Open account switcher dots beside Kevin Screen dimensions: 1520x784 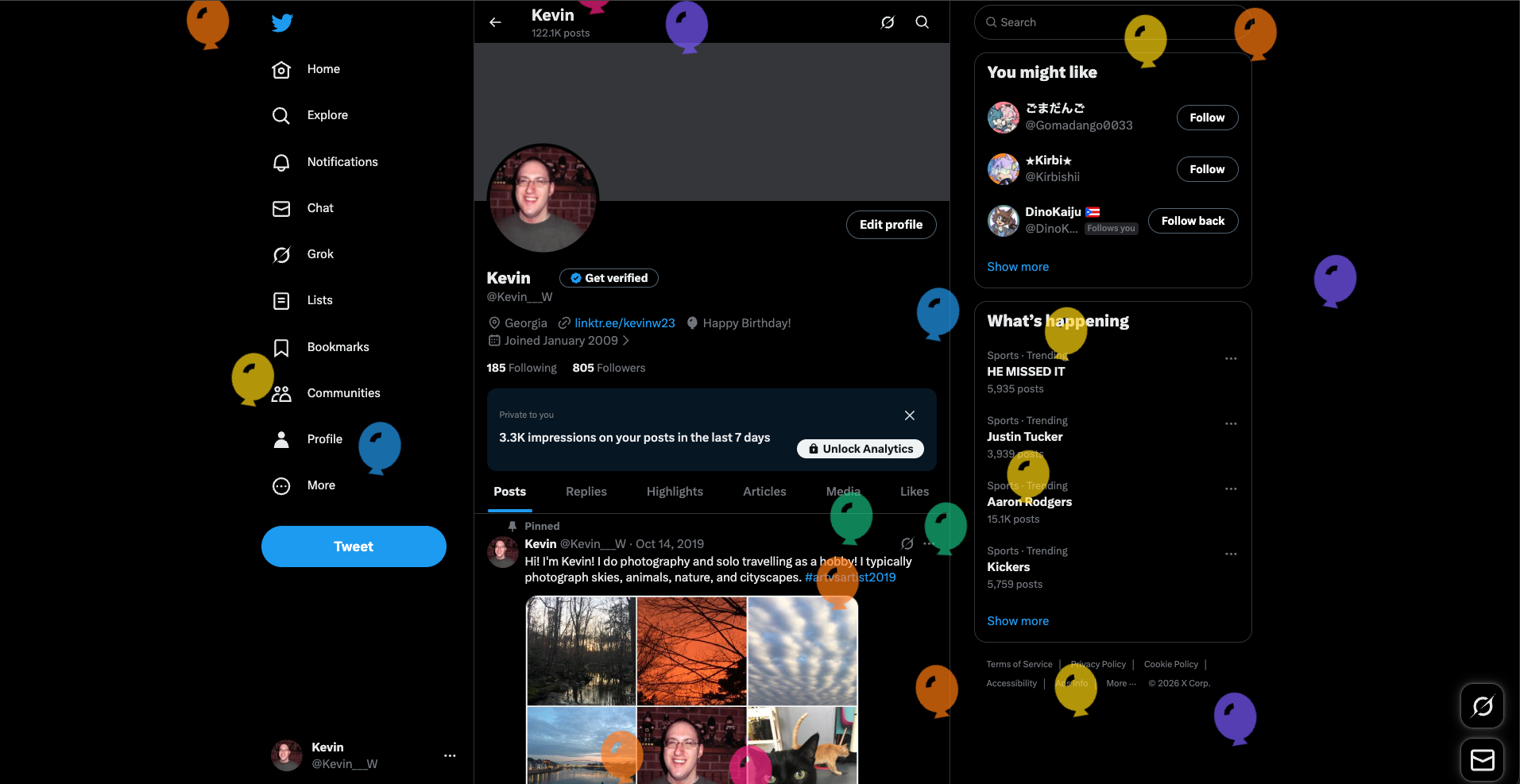[x=450, y=755]
